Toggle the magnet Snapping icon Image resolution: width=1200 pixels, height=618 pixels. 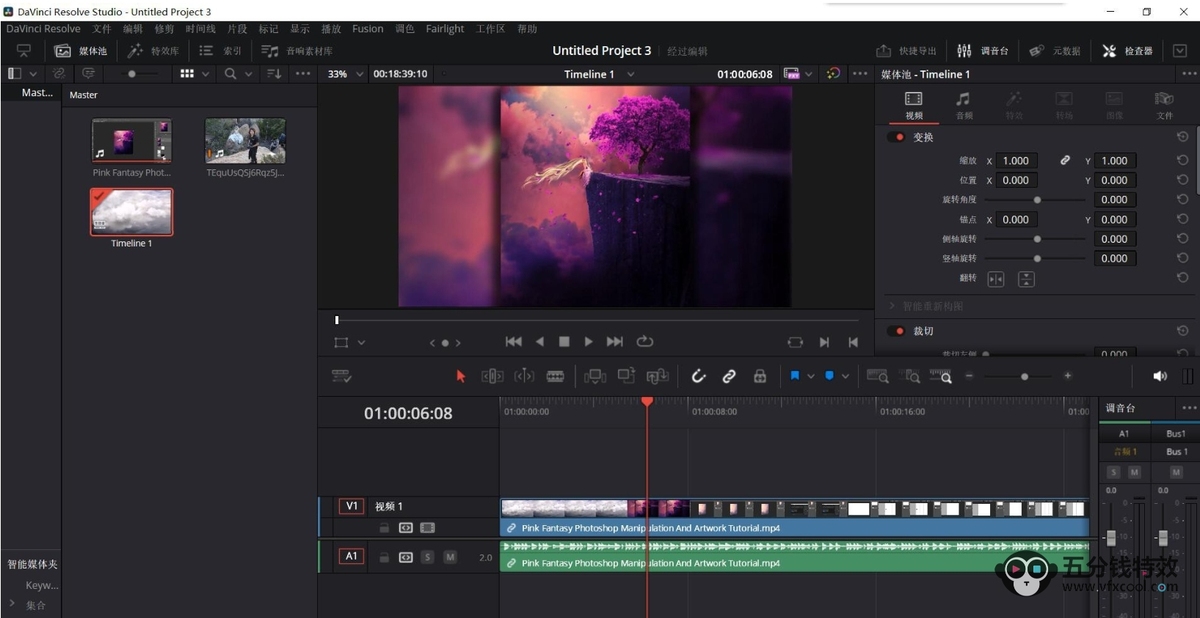pos(699,376)
